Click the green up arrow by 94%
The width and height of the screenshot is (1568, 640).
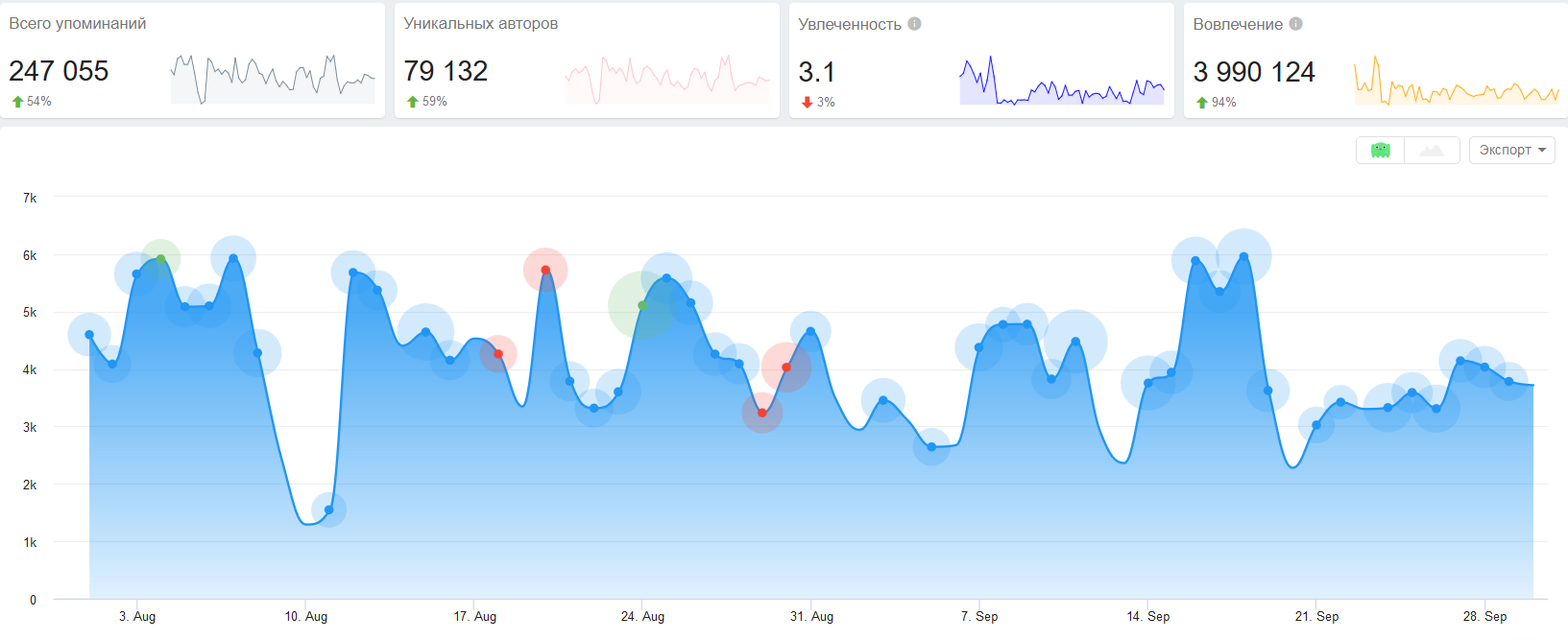click(x=1201, y=103)
